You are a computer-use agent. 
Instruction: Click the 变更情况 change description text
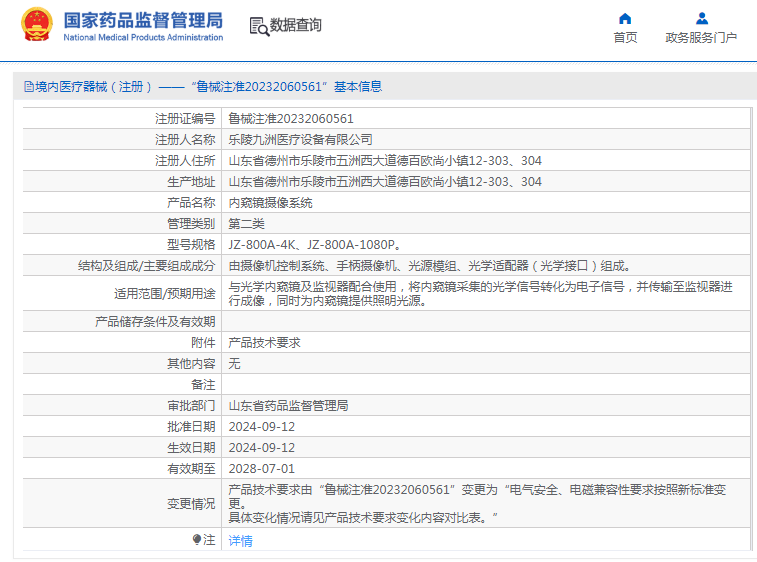[x=477, y=504]
